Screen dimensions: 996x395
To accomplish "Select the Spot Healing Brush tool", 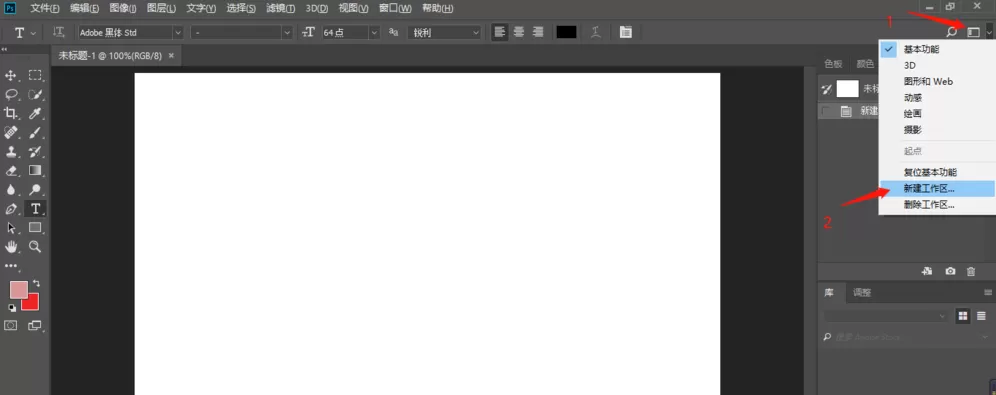I will tap(11, 133).
